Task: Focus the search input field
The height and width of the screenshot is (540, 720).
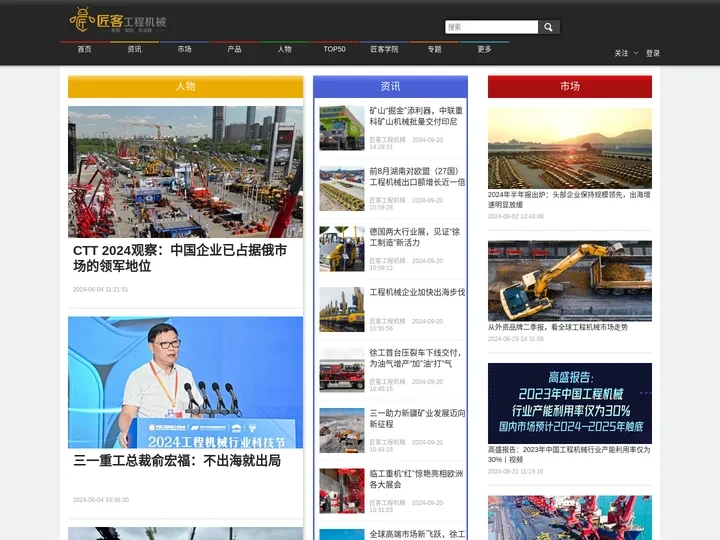Action: click(x=491, y=27)
